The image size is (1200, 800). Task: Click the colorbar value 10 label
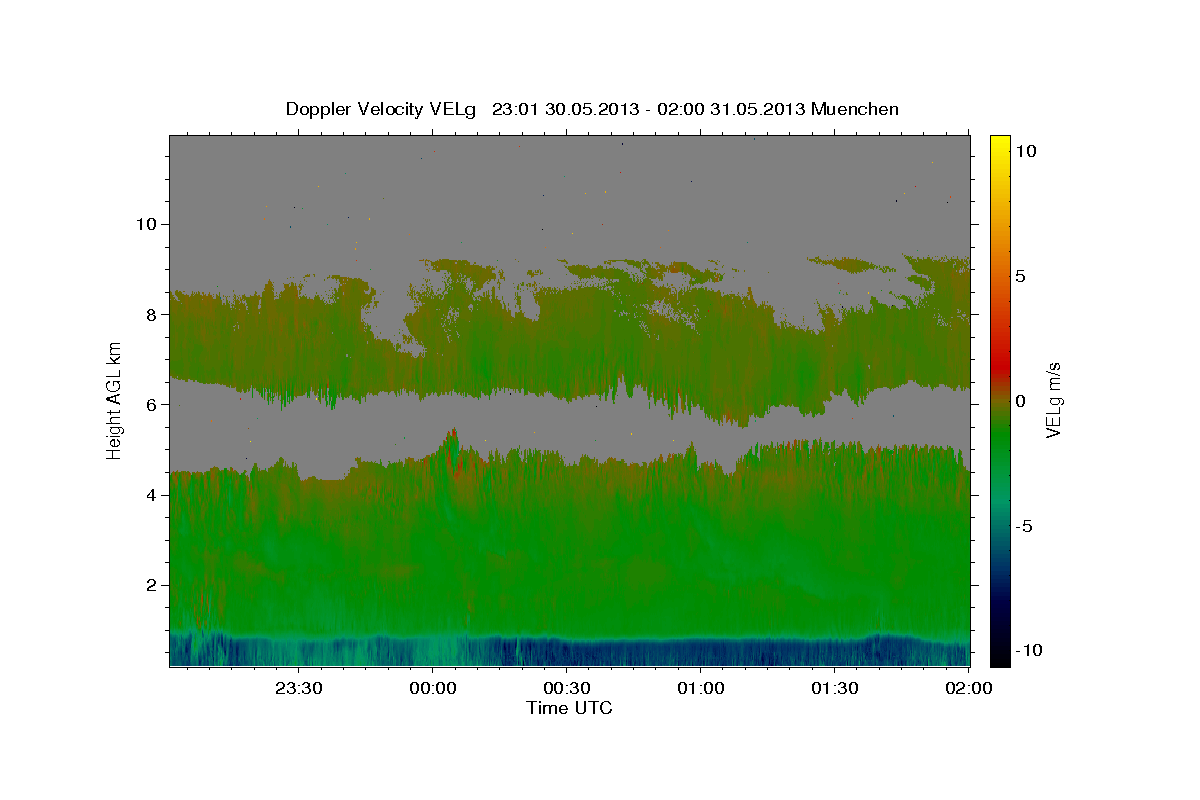[x=1025, y=151]
